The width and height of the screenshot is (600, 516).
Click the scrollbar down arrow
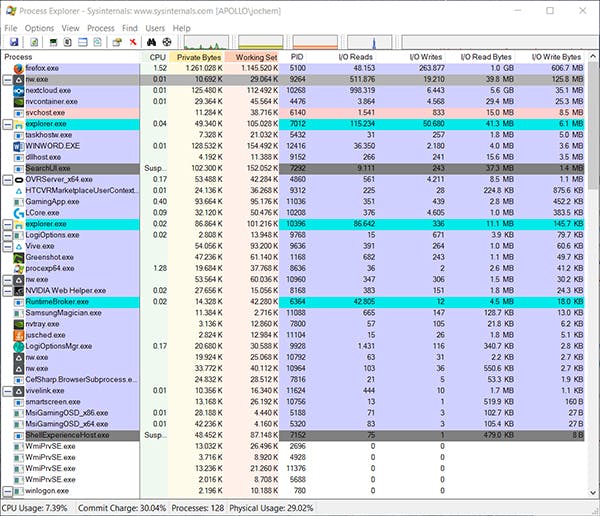coord(592,493)
